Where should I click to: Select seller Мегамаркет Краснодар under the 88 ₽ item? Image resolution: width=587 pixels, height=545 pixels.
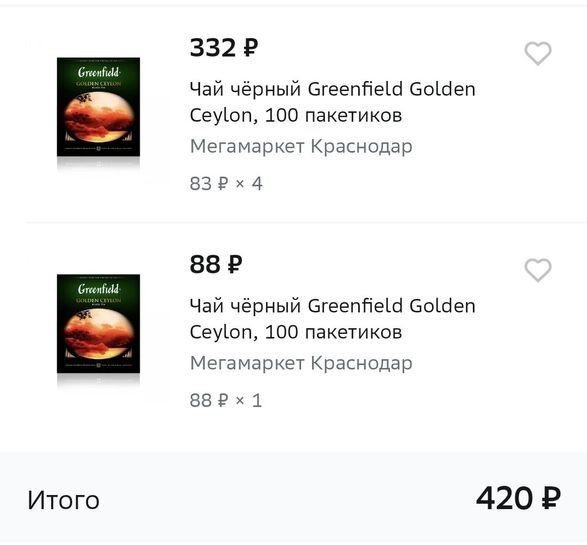pos(301,363)
